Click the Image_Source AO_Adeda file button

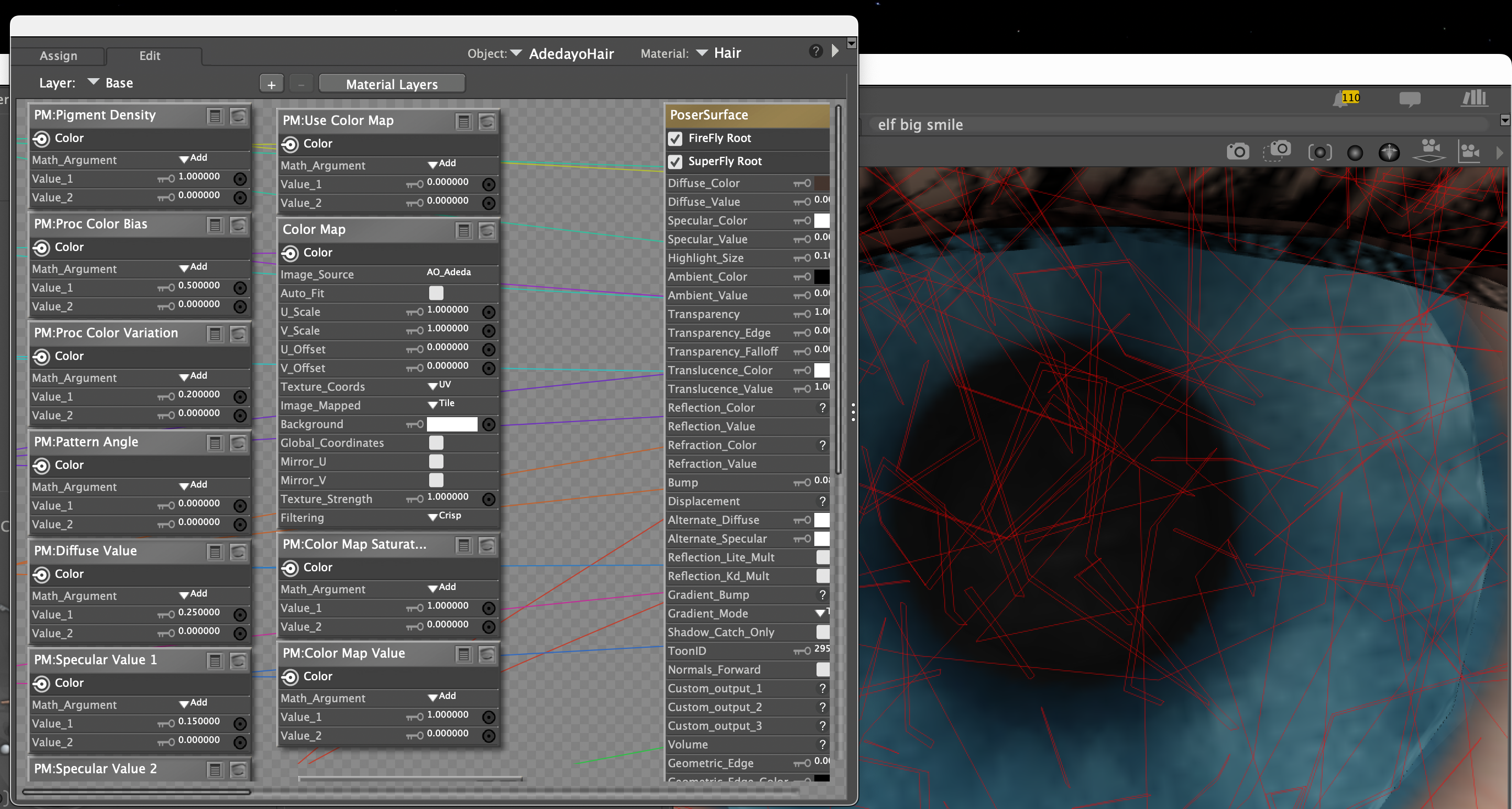click(449, 272)
